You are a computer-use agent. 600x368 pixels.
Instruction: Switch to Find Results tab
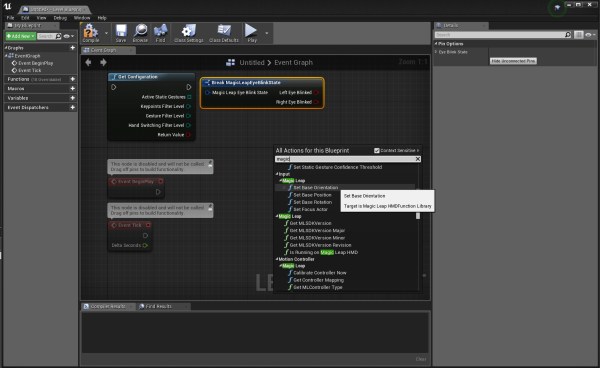click(159, 306)
